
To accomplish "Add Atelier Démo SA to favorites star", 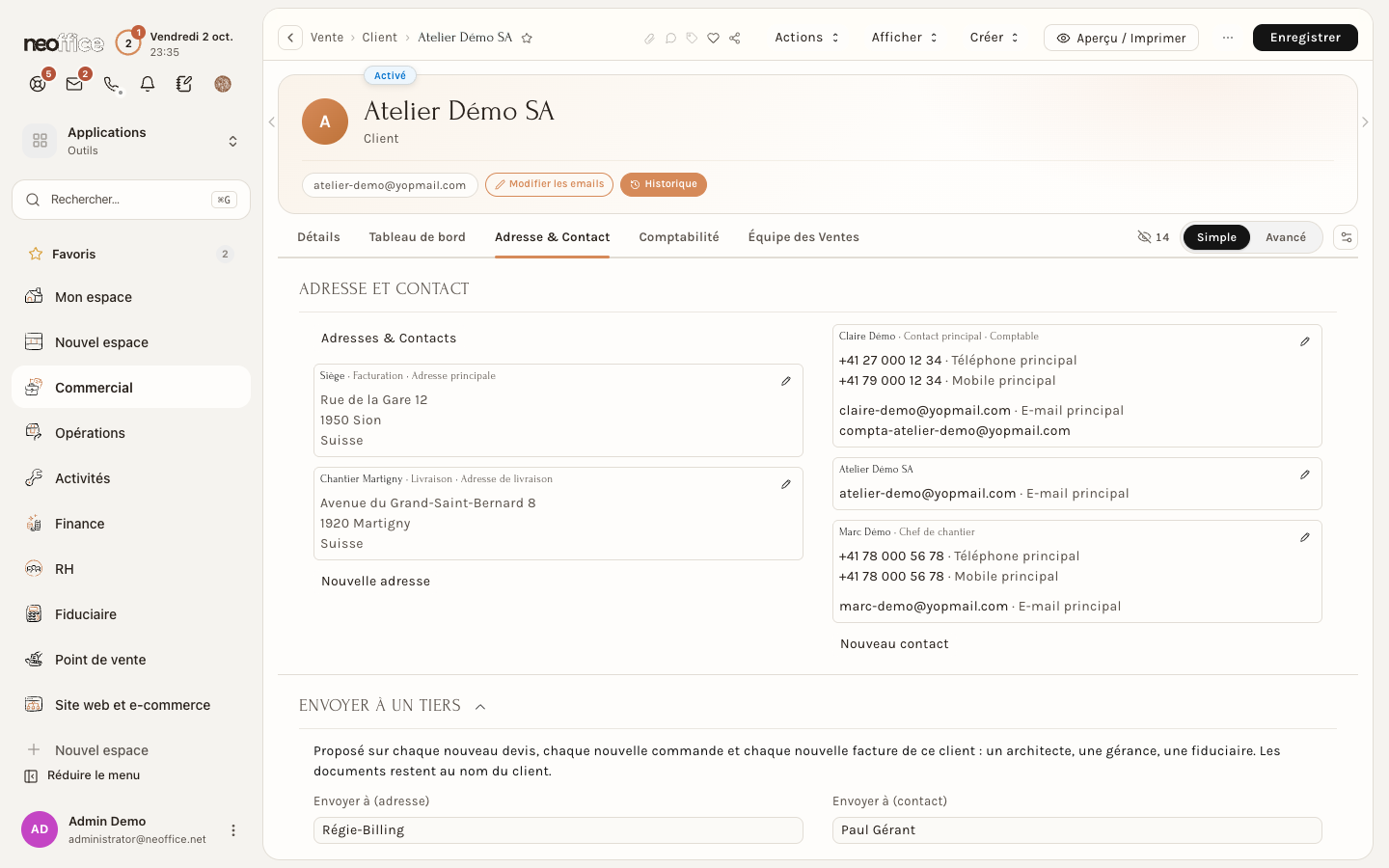I will pos(527,38).
